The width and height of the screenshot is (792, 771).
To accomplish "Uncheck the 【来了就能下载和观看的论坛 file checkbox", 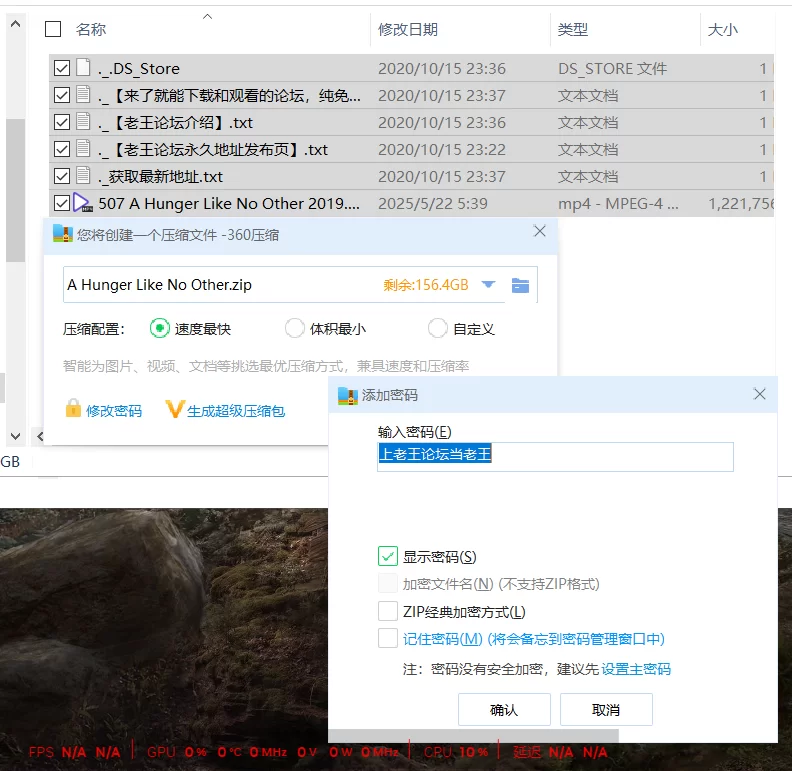I will tap(62, 95).
